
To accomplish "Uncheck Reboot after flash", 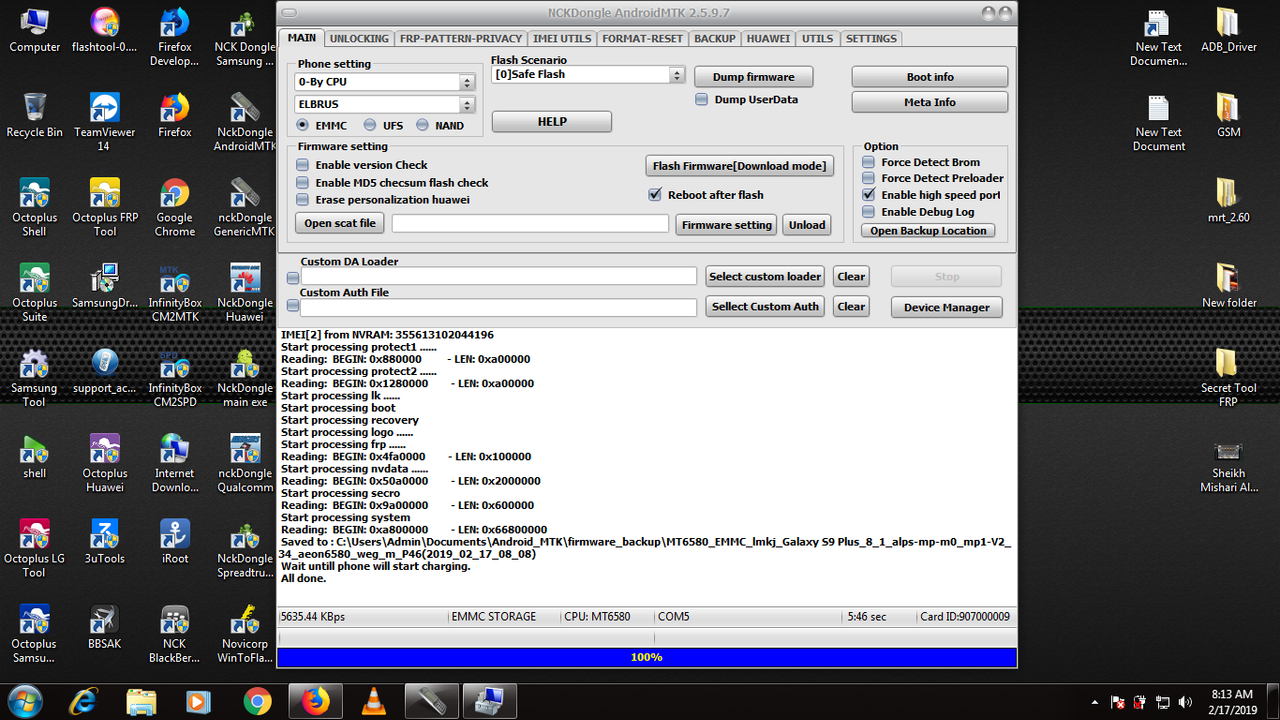I will (x=655, y=195).
